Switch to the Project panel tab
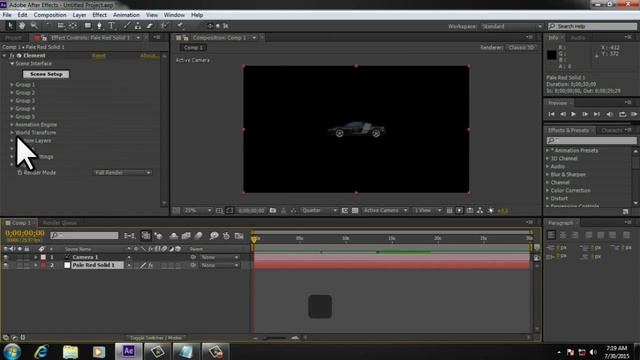This screenshot has height=360, width=640. [x=13, y=38]
